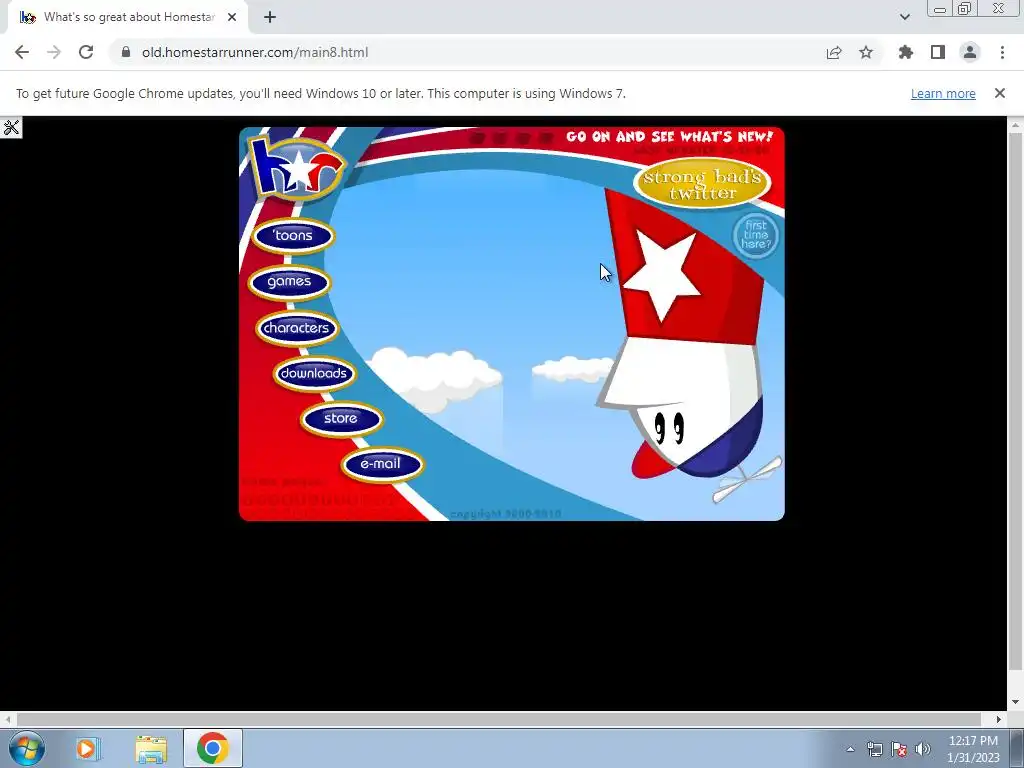Image resolution: width=1024 pixels, height=768 pixels.
Task: Click Learn more about Chrome updates
Action: (x=943, y=93)
